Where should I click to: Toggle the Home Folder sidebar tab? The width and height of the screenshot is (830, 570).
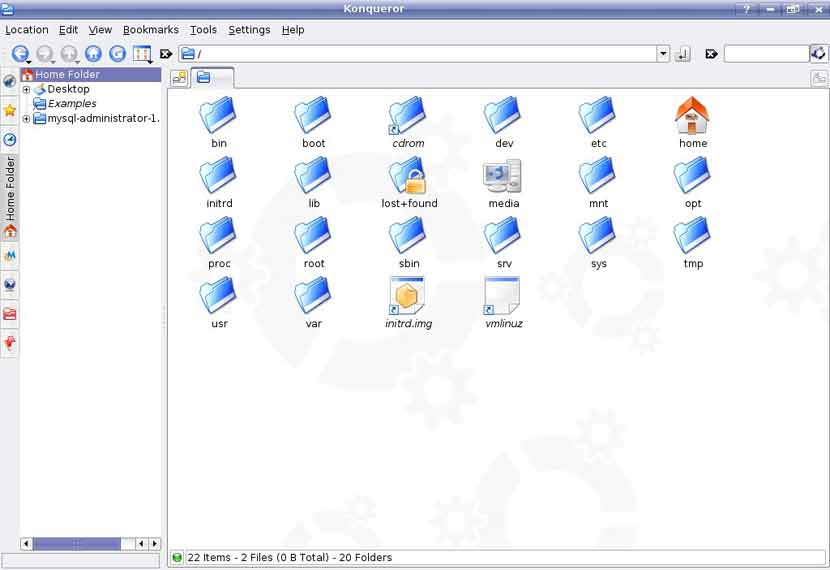click(10, 197)
